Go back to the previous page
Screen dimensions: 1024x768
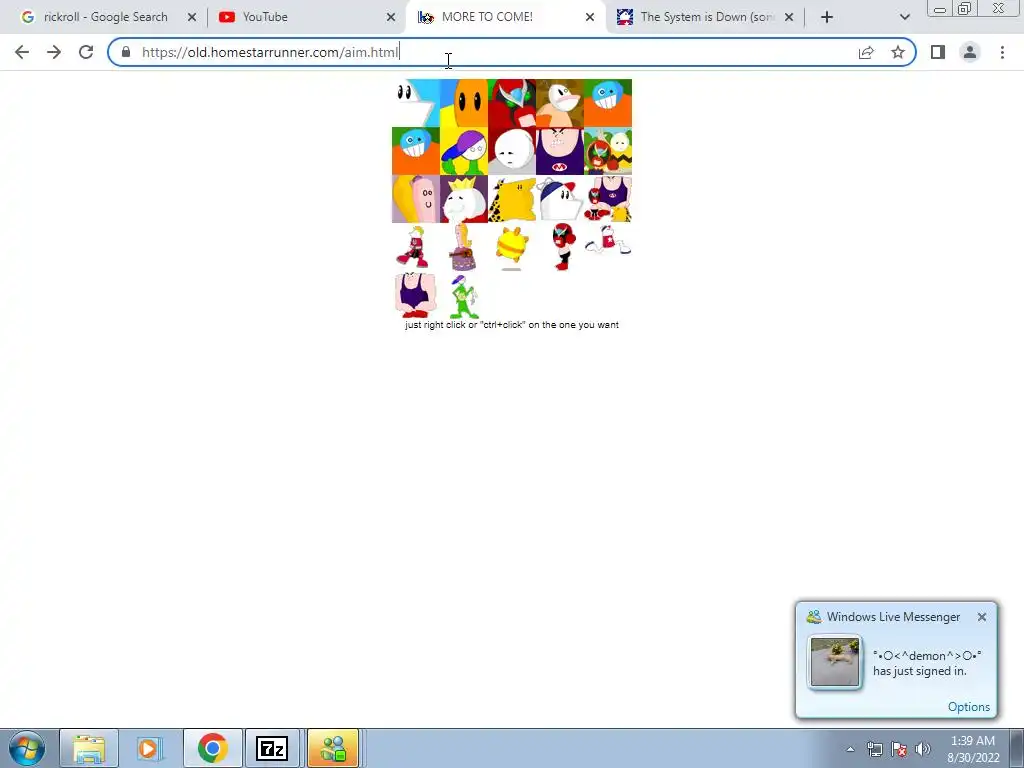coord(22,52)
